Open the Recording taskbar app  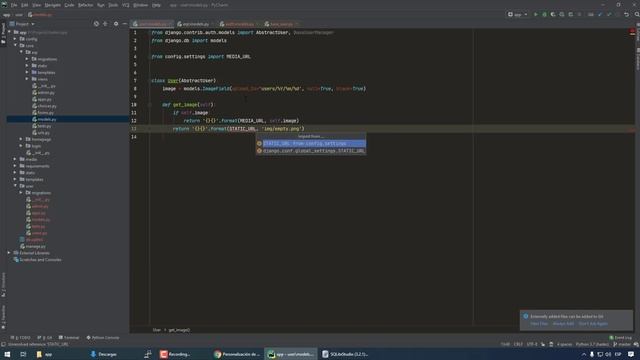pyautogui.click(x=176, y=354)
